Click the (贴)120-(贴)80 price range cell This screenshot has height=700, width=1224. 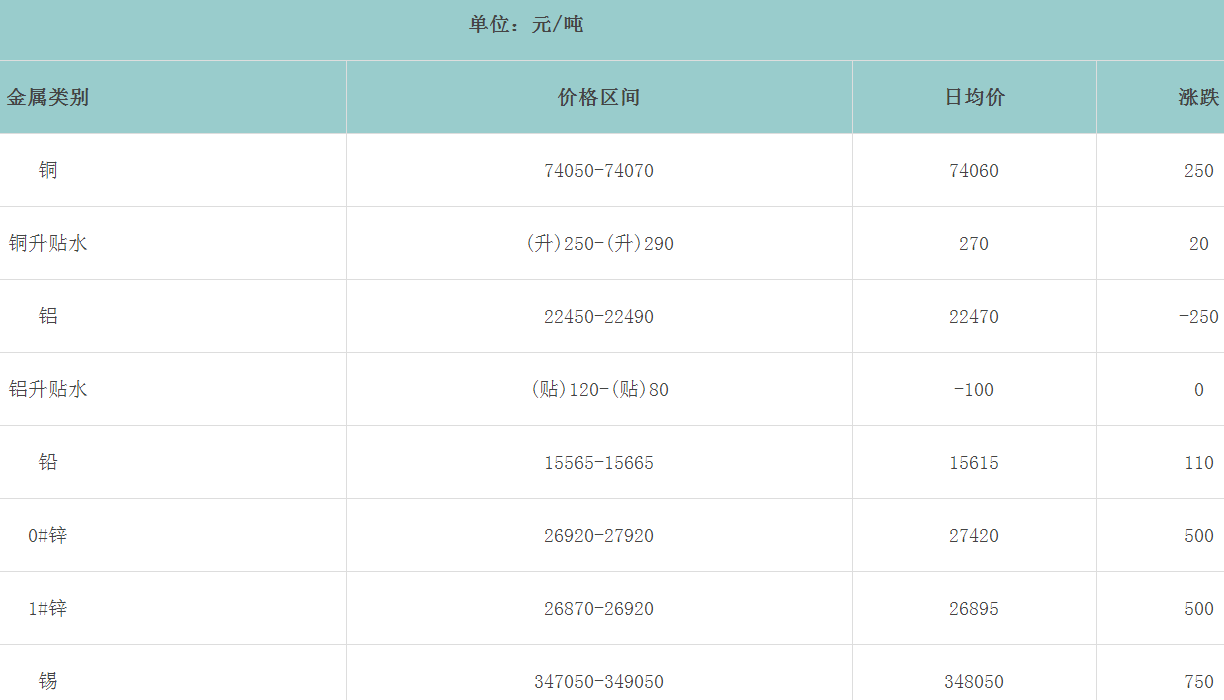coord(599,390)
